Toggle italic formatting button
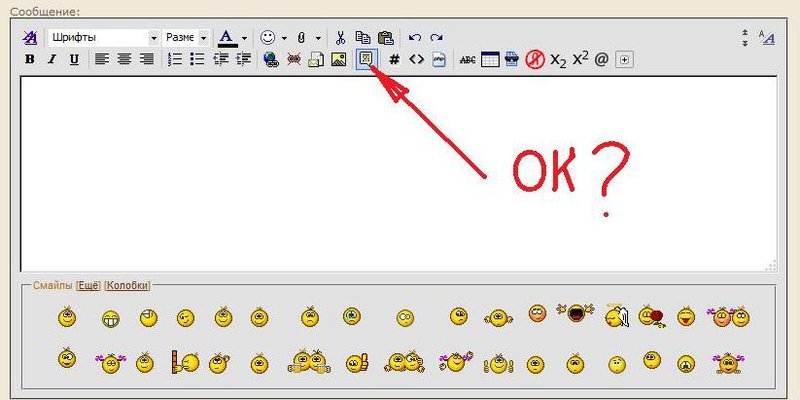800x400 pixels. pos(52,59)
